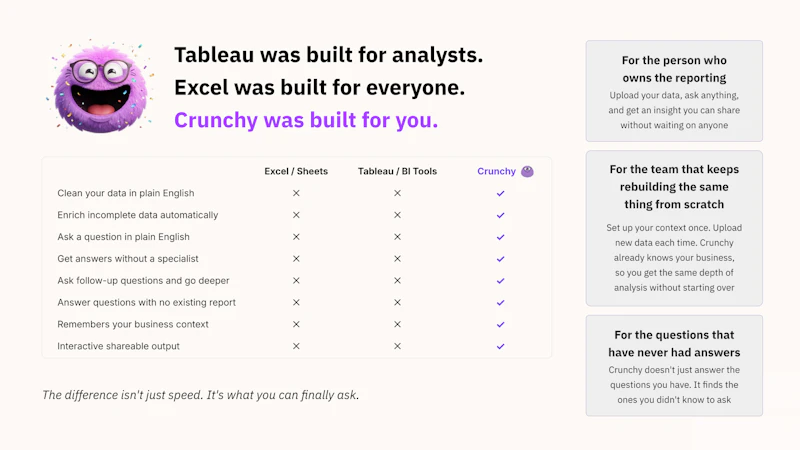Click Crunchy checkmark for Interactive shareable output
The image size is (800, 450).
(x=501, y=346)
